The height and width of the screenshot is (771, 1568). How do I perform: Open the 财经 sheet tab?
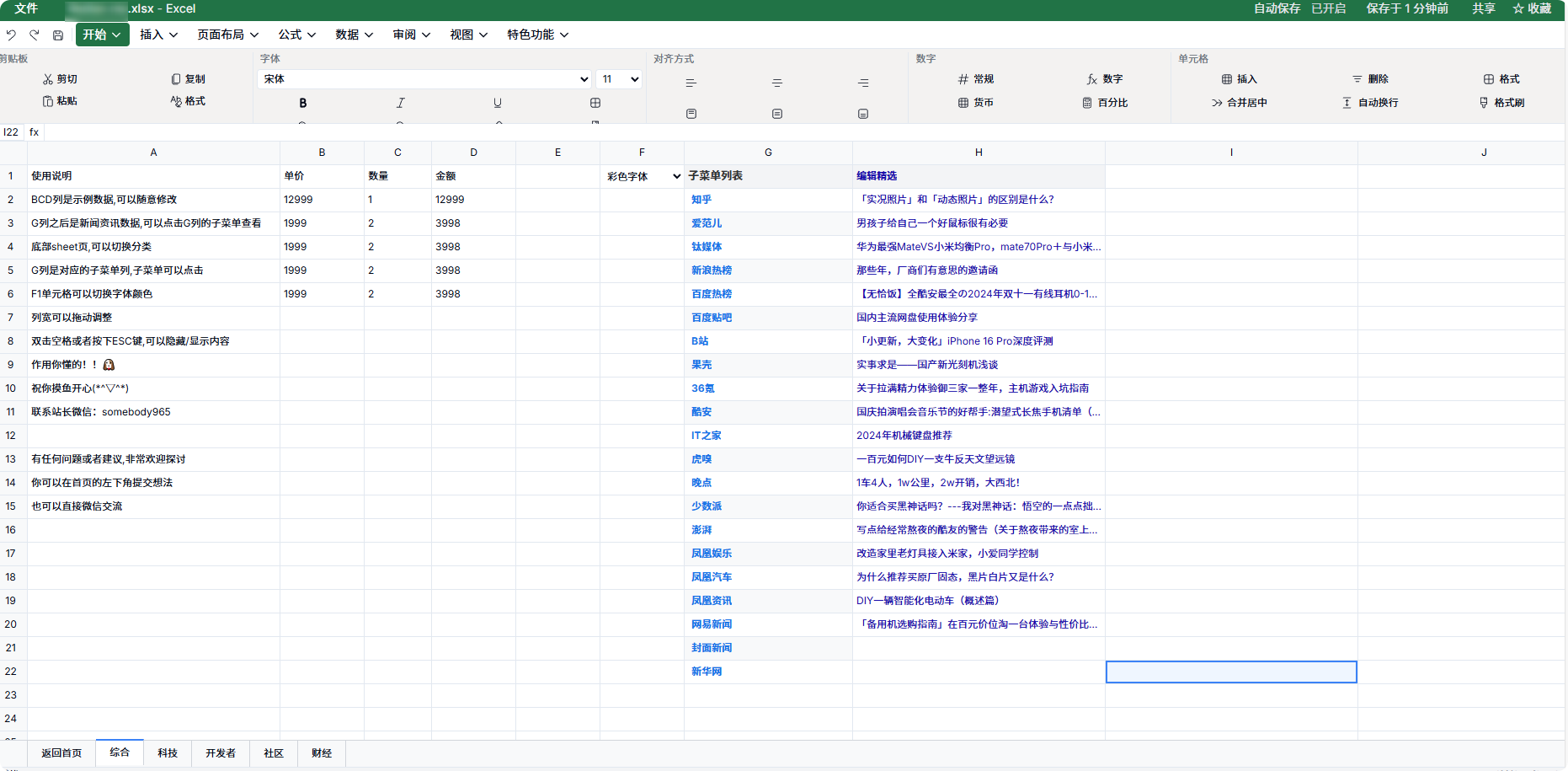321,752
